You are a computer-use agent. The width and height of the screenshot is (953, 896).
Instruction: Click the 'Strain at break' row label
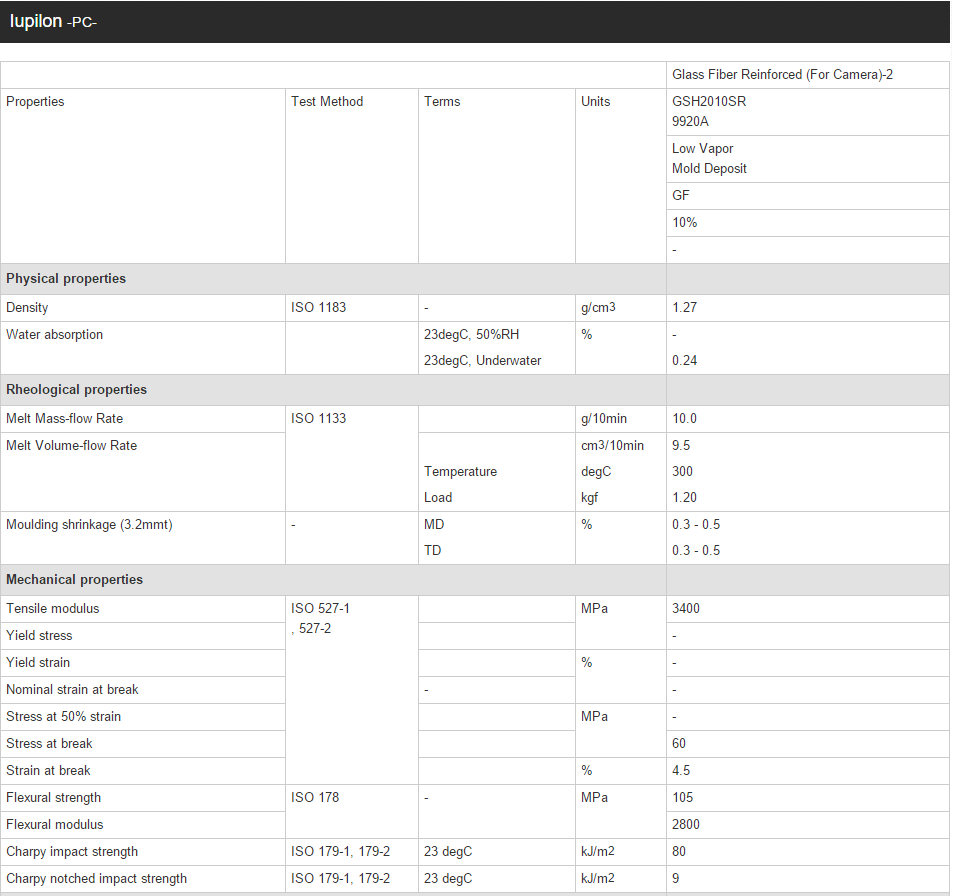pos(143,771)
